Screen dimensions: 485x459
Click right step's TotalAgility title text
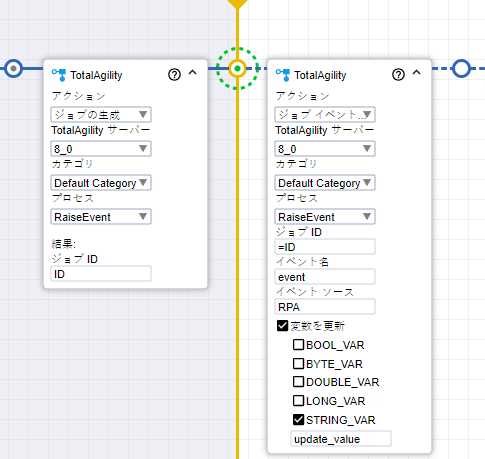pos(320,75)
